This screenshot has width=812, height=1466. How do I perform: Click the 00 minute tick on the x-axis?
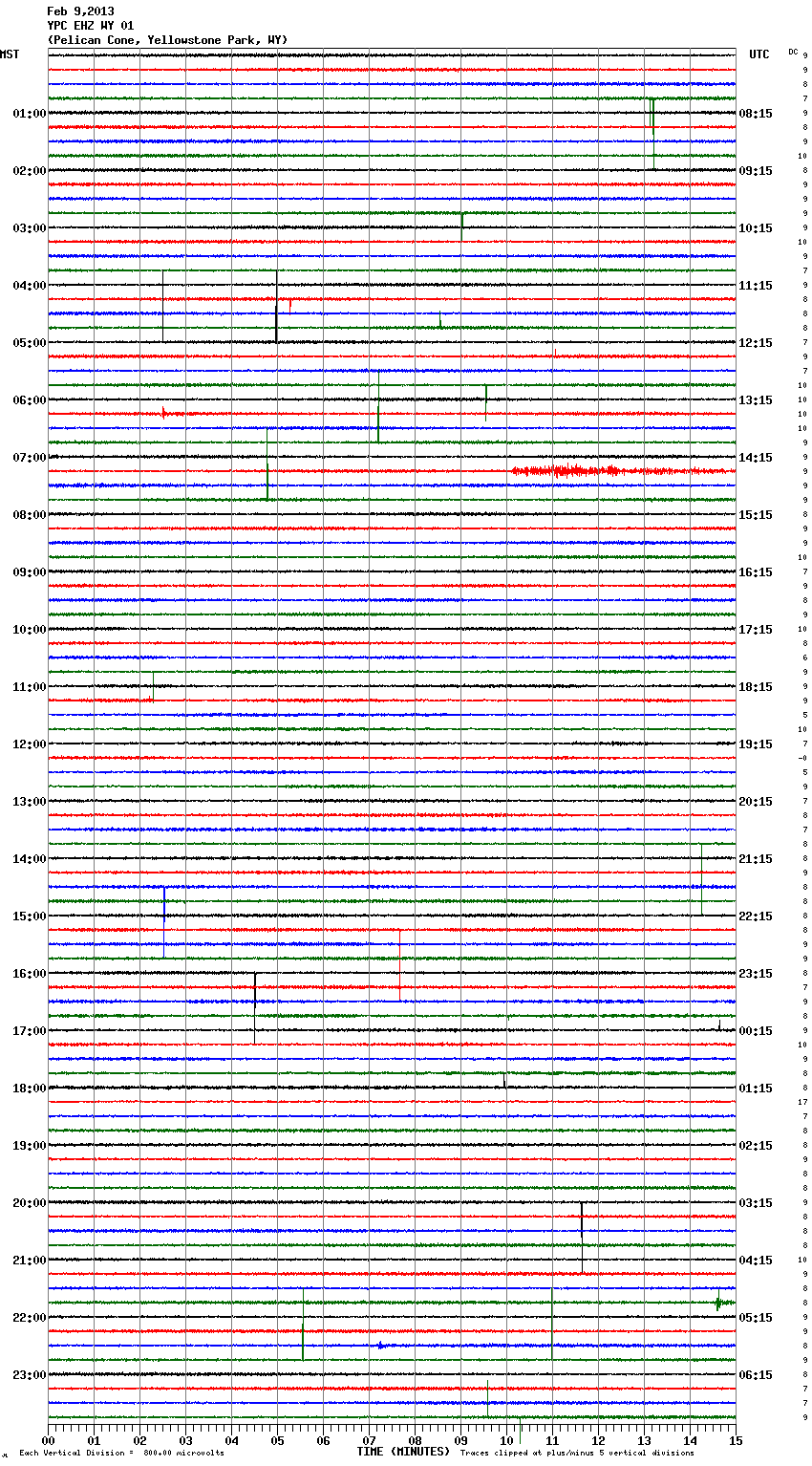[48, 1440]
